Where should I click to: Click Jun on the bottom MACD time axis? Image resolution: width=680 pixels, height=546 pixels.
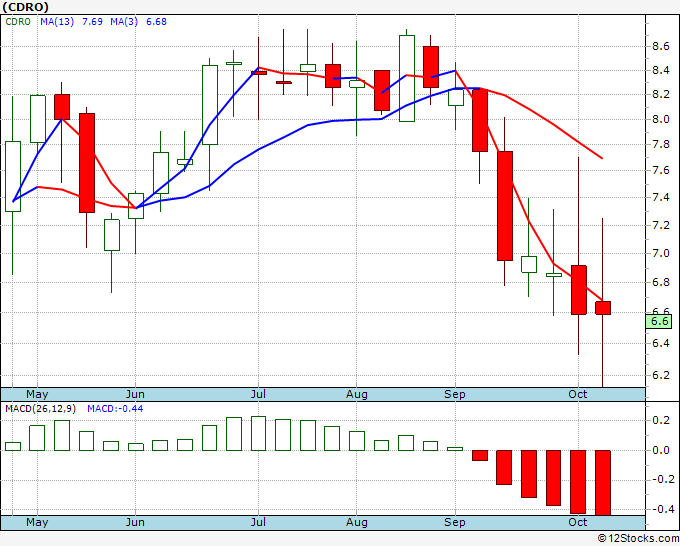click(135, 523)
